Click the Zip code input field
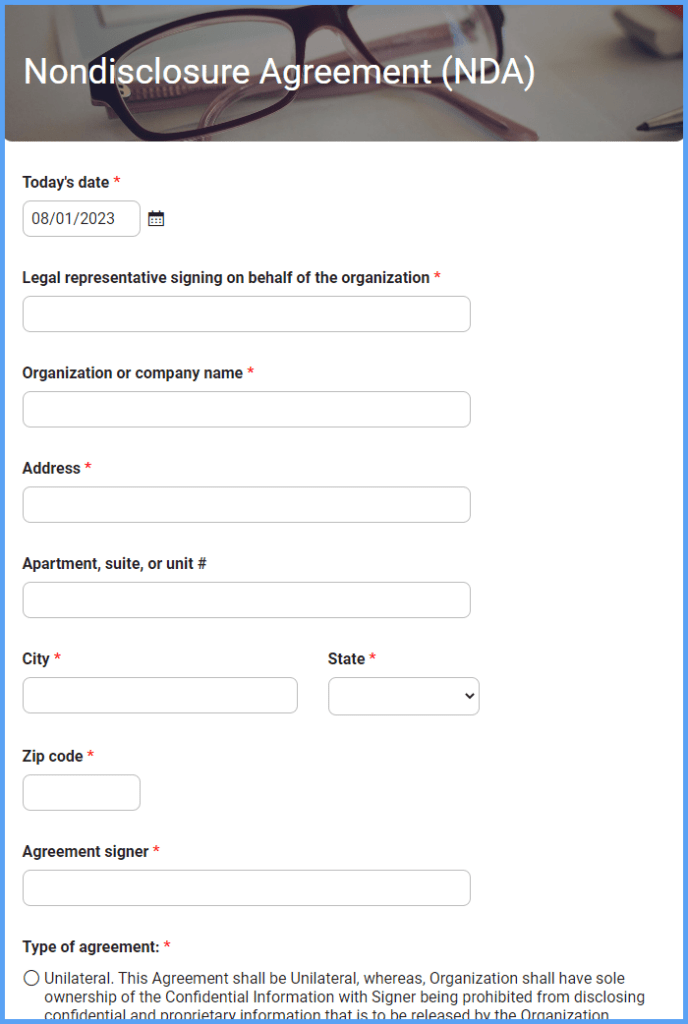 pyautogui.click(x=80, y=792)
